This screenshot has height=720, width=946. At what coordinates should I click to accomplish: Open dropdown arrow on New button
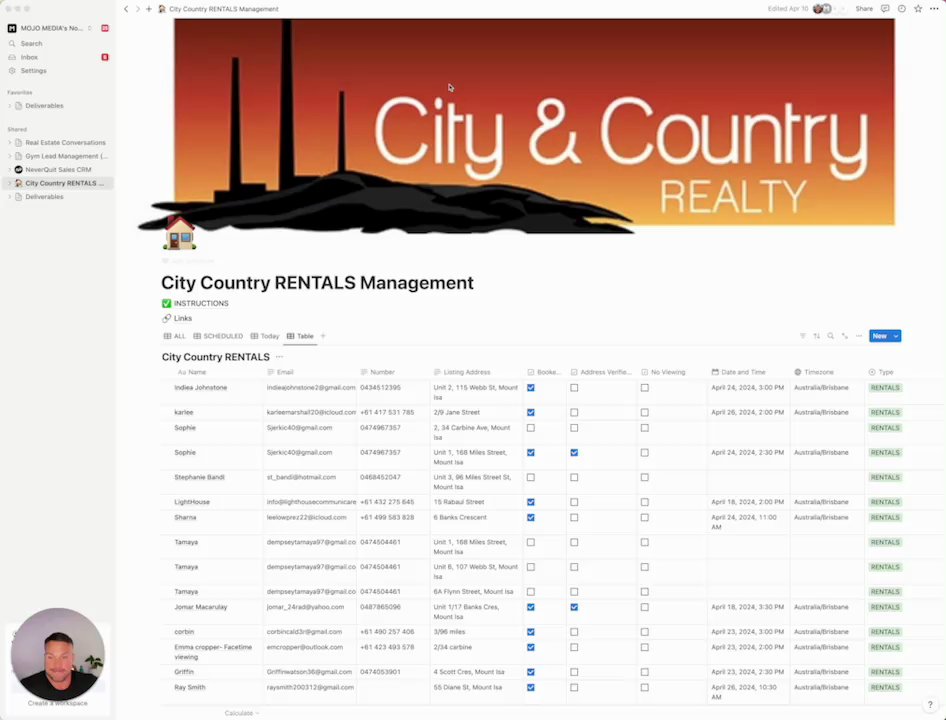896,336
